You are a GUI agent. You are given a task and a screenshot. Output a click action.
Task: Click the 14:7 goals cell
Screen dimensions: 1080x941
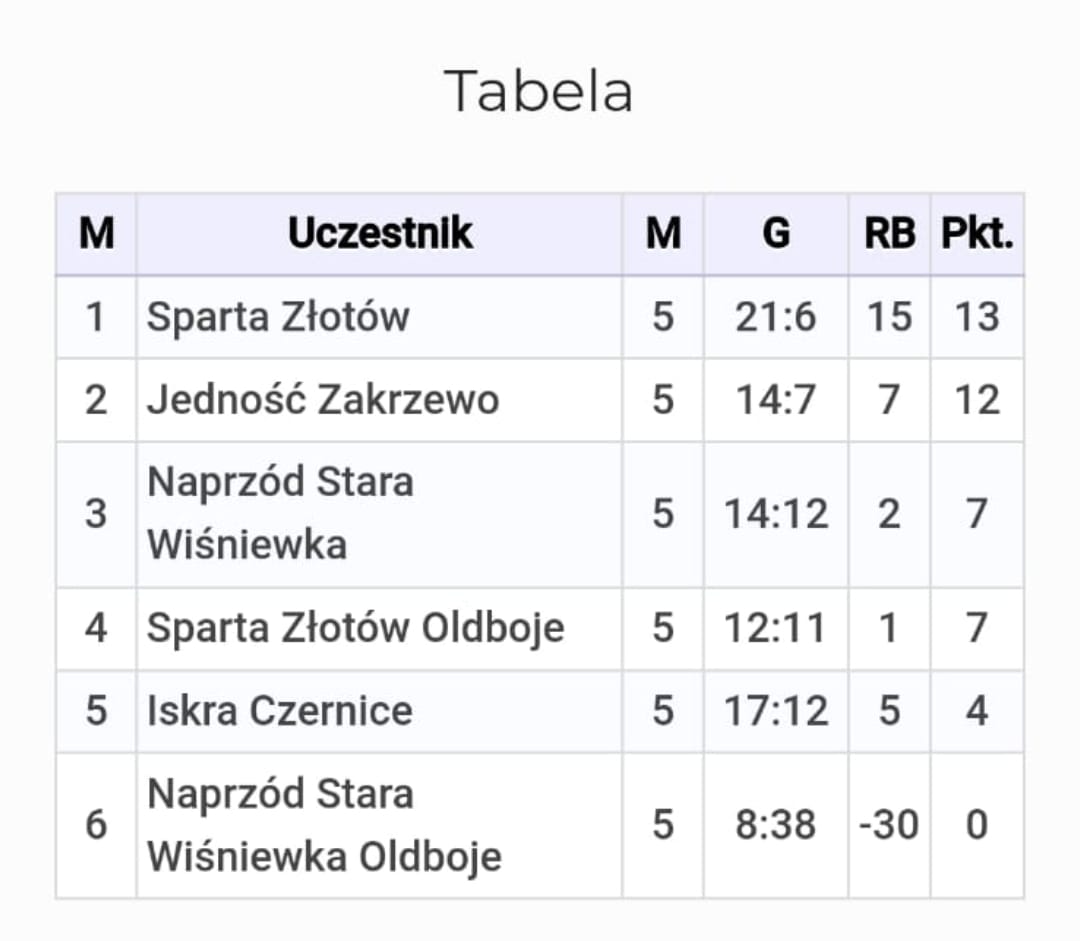pyautogui.click(x=776, y=400)
